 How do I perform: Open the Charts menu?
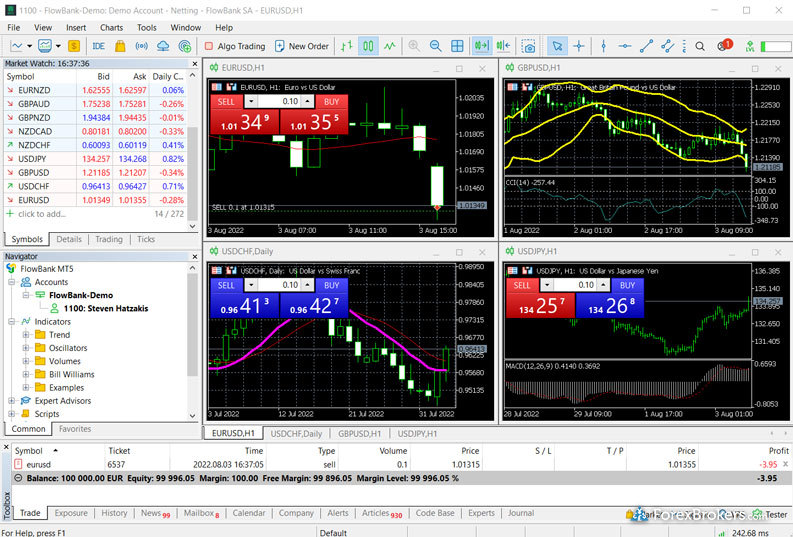click(x=111, y=27)
